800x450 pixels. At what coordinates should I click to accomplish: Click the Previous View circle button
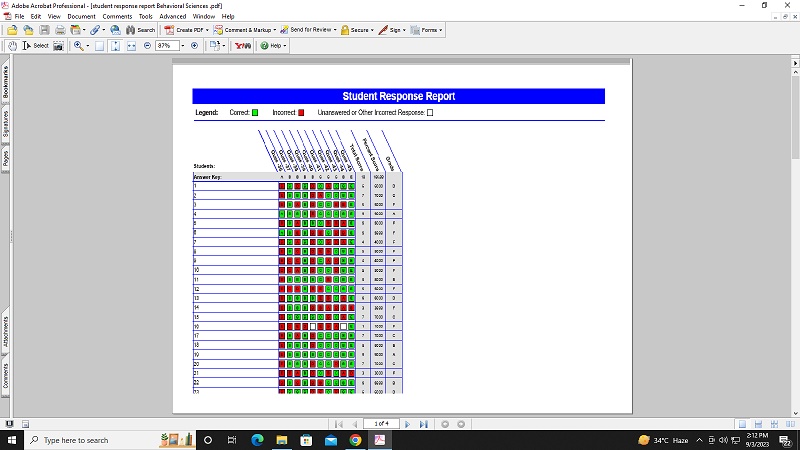[x=445, y=424]
